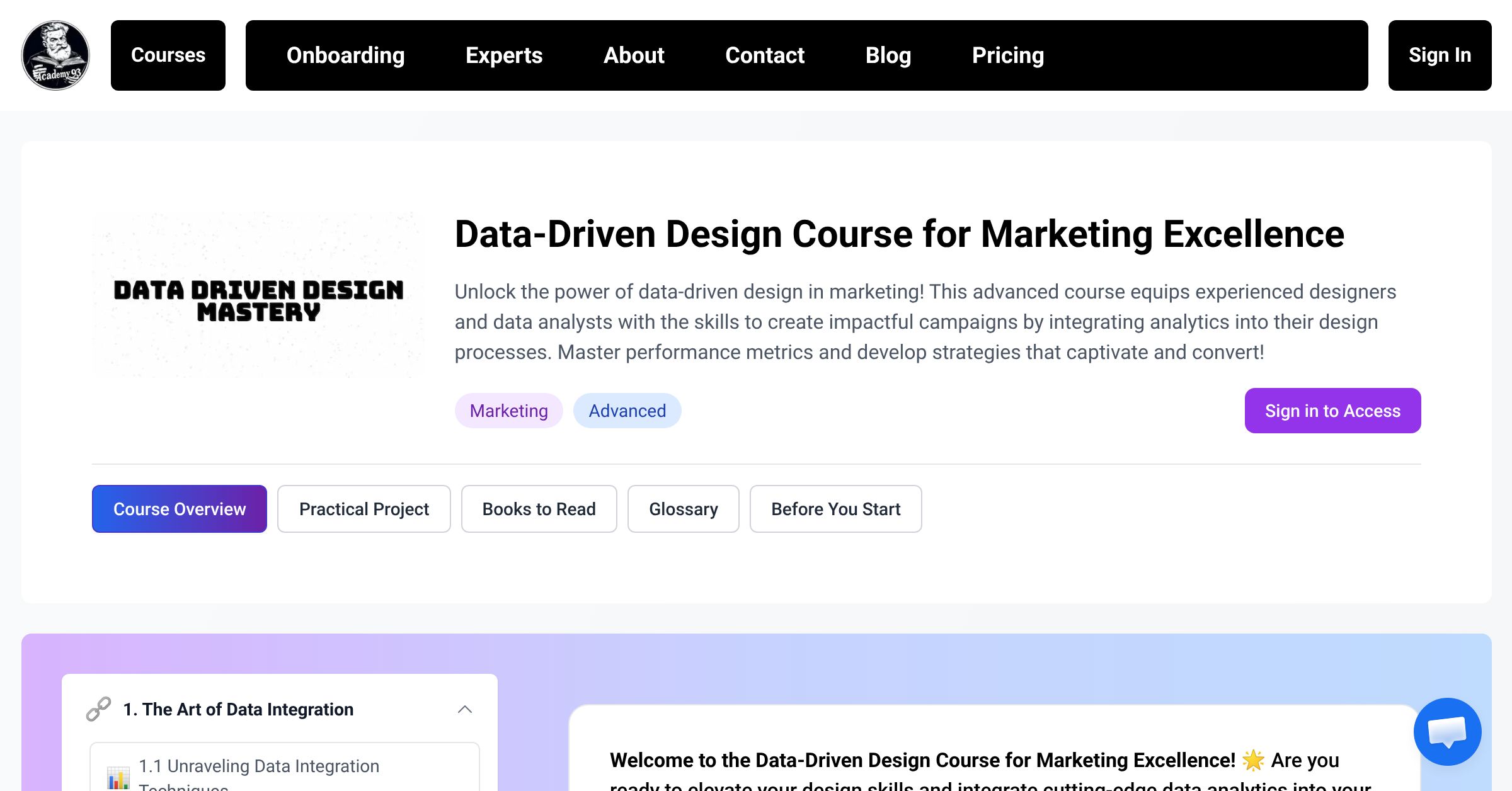Click module title 1. The Art of Data Integration
1512x791 pixels.
(238, 709)
